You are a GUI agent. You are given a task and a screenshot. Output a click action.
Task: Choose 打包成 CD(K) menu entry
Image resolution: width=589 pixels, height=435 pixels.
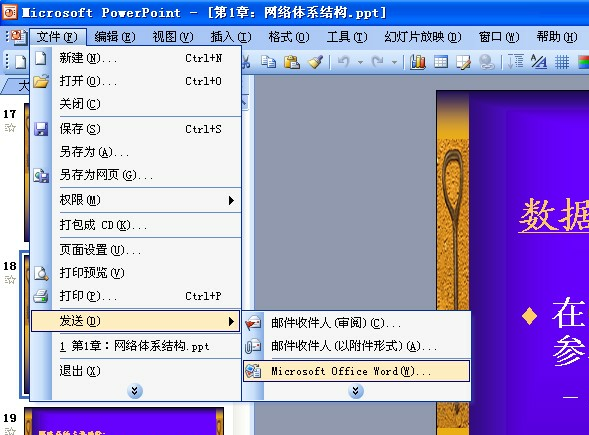click(135, 225)
